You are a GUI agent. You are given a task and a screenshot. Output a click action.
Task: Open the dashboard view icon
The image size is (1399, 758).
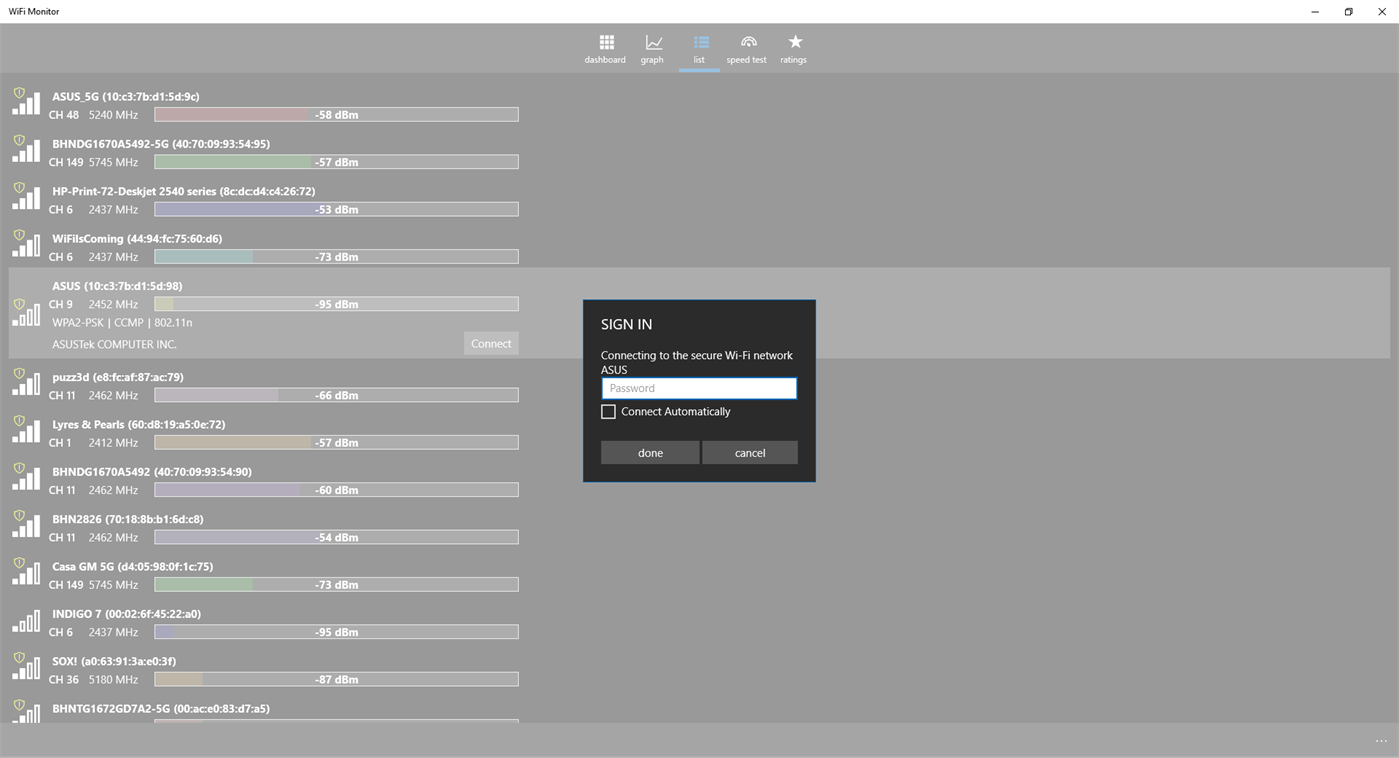click(605, 48)
